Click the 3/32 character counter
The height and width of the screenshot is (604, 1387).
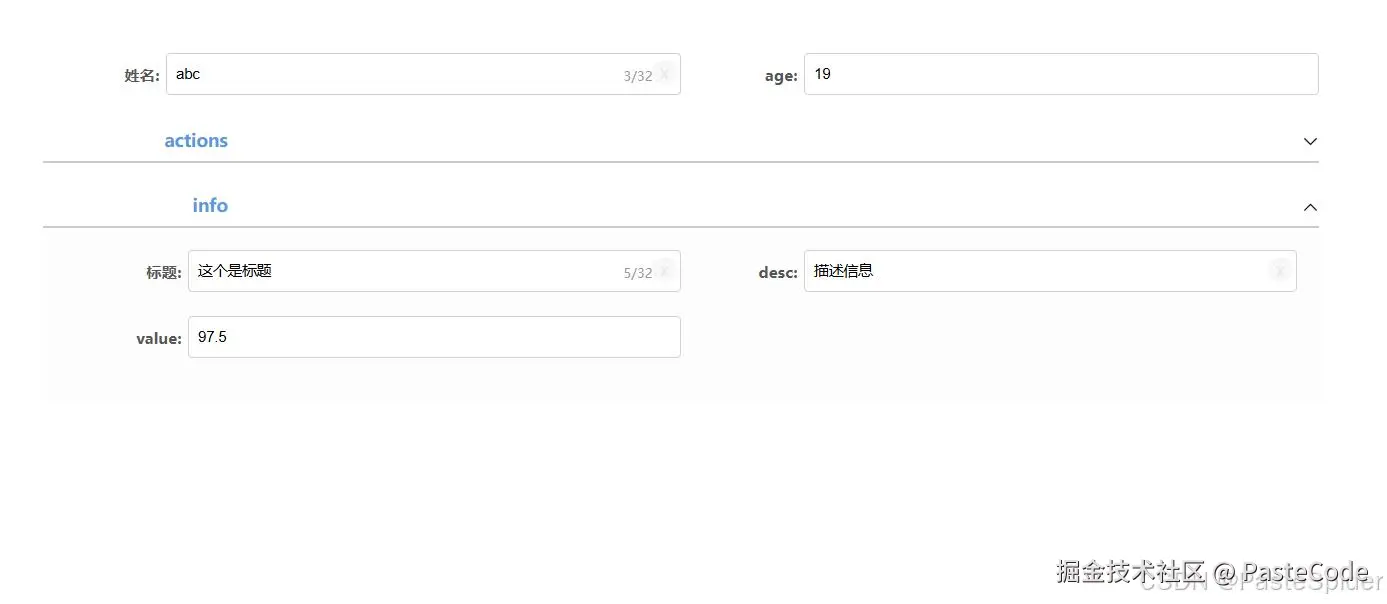click(x=637, y=76)
